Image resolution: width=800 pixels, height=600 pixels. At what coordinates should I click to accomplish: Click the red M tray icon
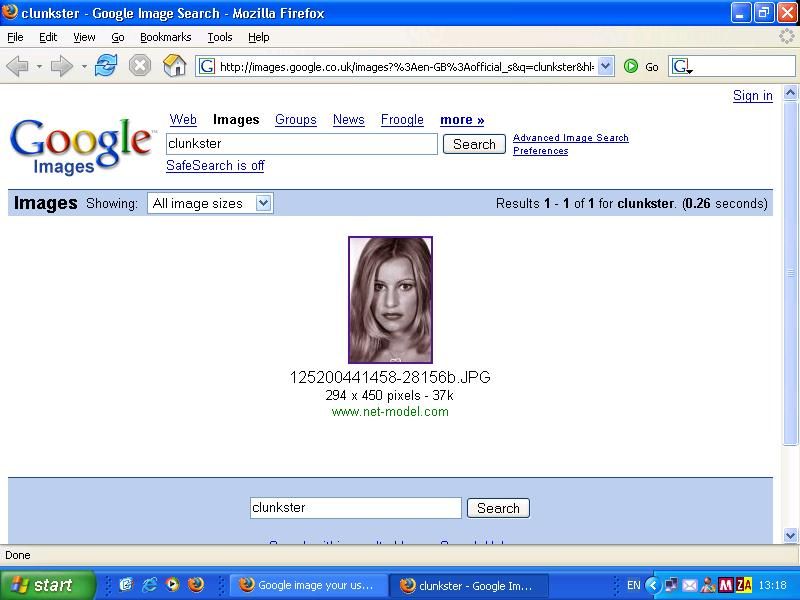pos(726,585)
